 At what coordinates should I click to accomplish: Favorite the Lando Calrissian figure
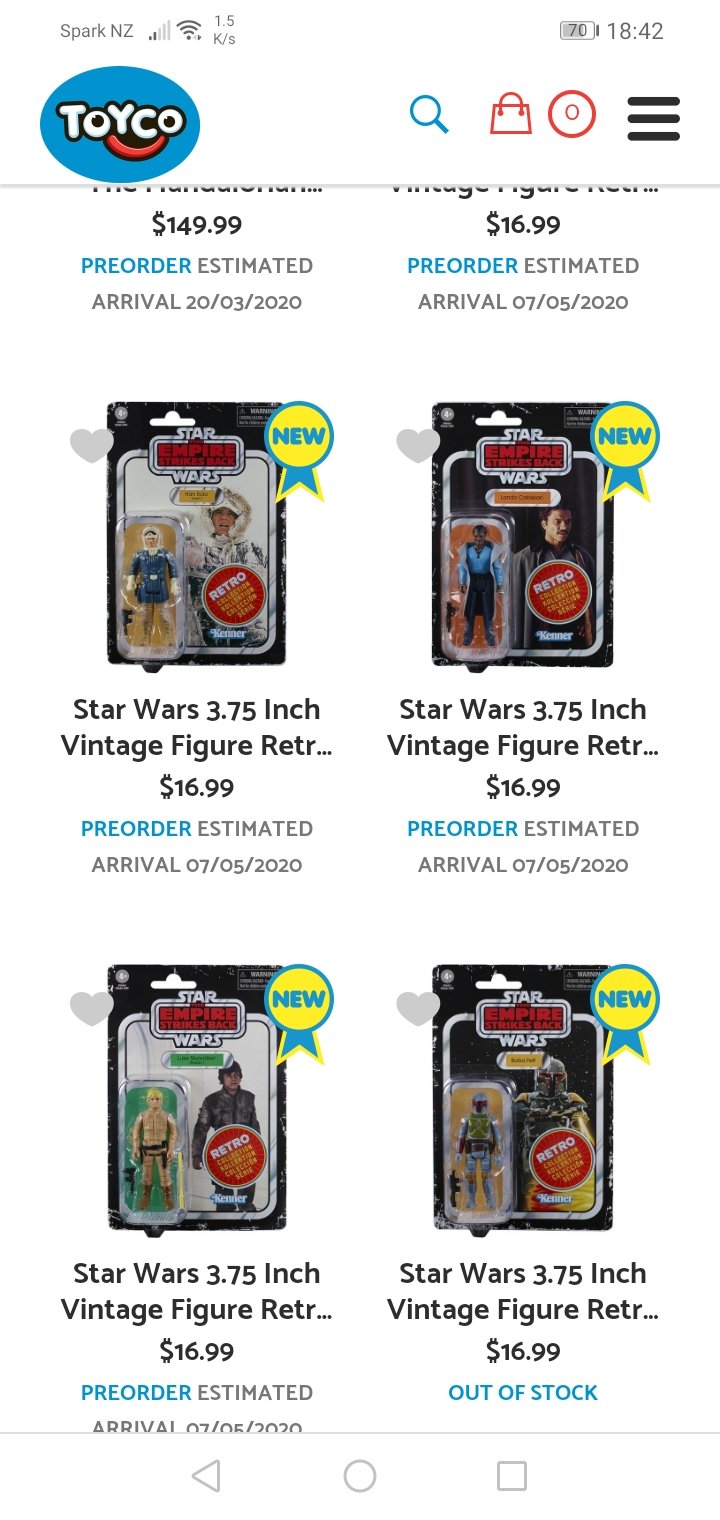pyautogui.click(x=418, y=445)
